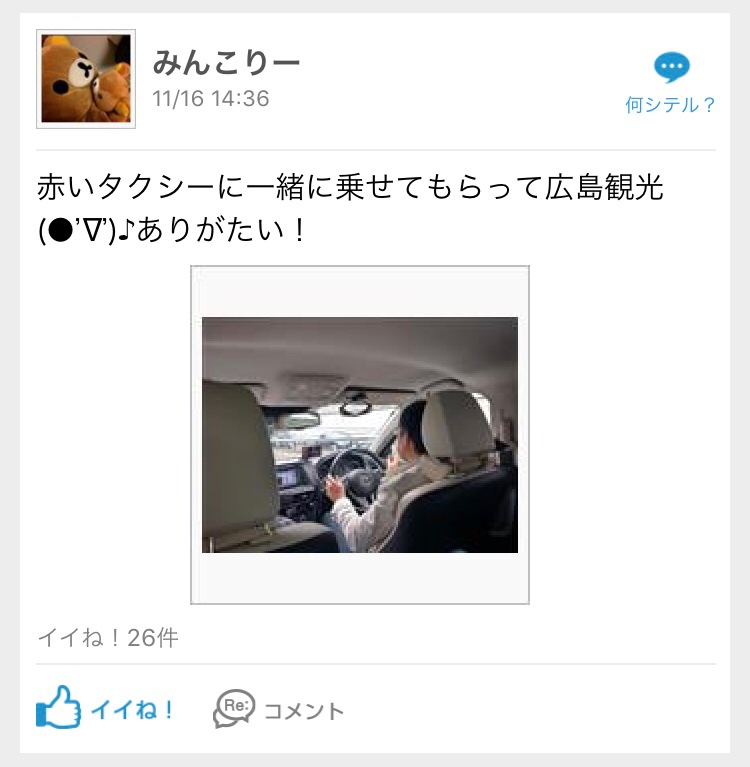Click the steering wheel in the photo
Image resolution: width=750 pixels, height=767 pixels.
point(355,479)
